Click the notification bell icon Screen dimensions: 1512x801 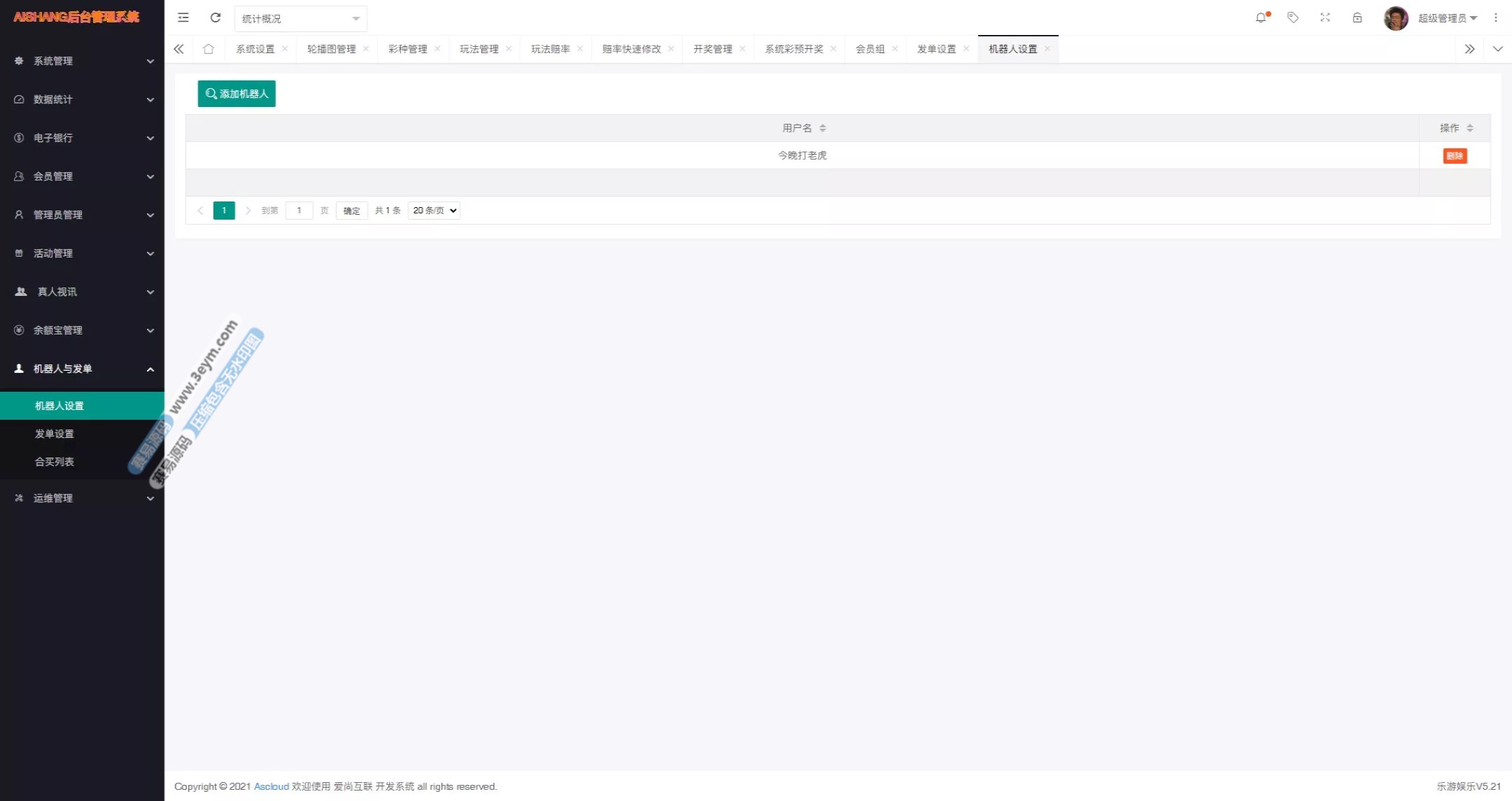click(1261, 18)
